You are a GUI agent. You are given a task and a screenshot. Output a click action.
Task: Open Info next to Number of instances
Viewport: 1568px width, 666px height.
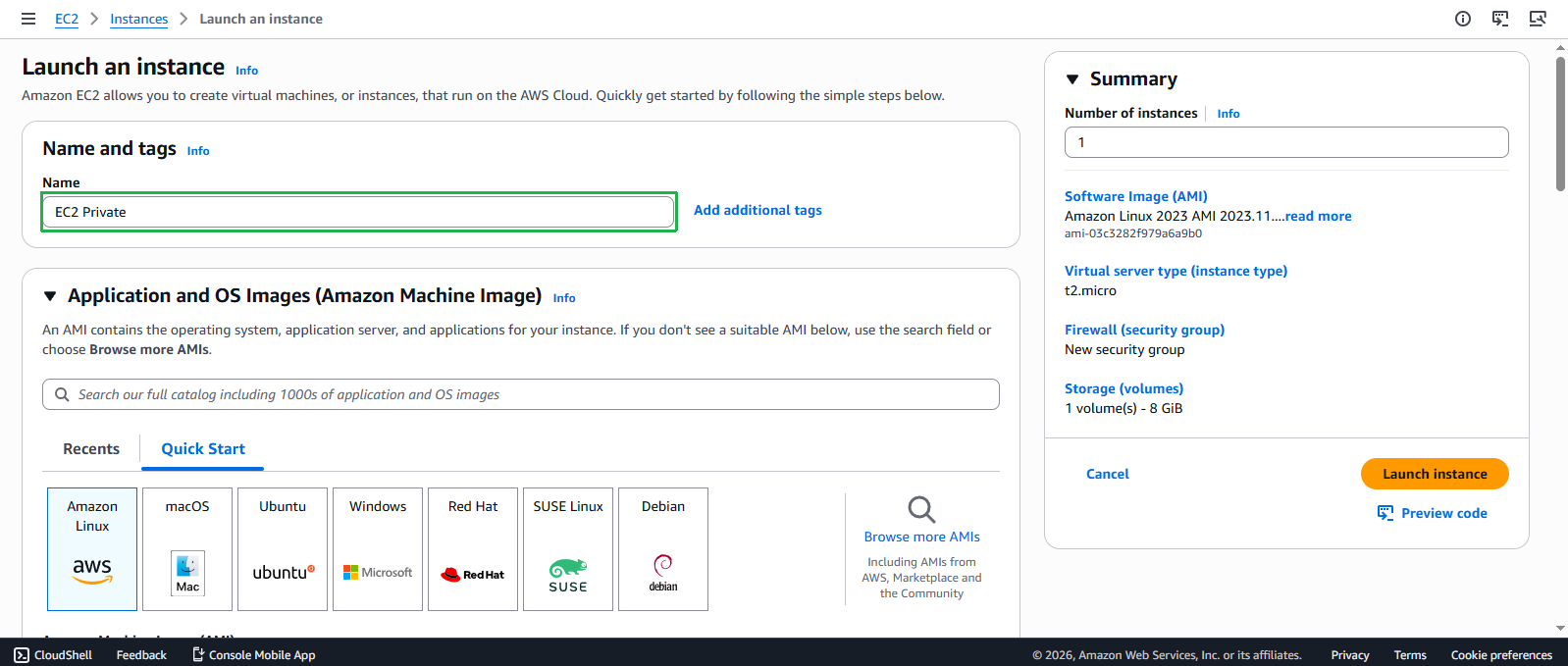(x=1228, y=114)
